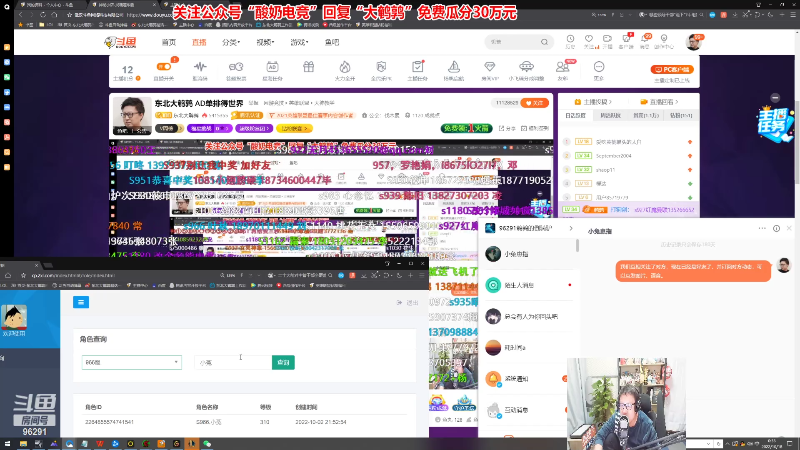This screenshot has height=450, width=800.
Task: Click the camera-link icon in streamer toolbar
Action: coord(236,67)
